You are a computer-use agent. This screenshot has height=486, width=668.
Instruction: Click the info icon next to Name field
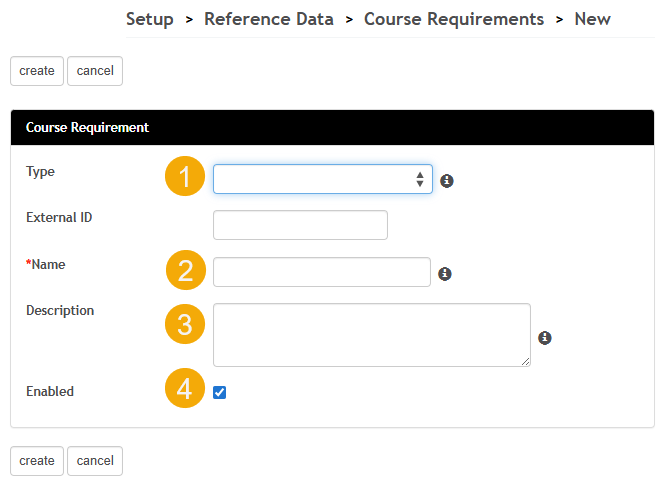tap(445, 274)
